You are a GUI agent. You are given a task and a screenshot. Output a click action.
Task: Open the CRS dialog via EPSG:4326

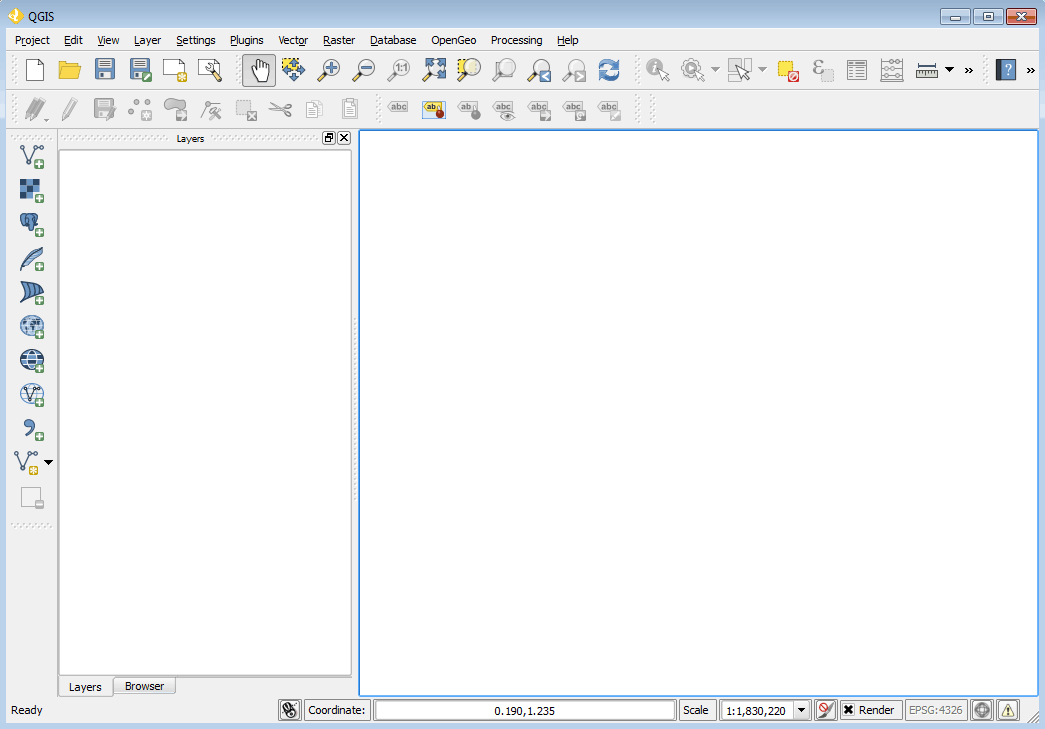tap(936, 710)
